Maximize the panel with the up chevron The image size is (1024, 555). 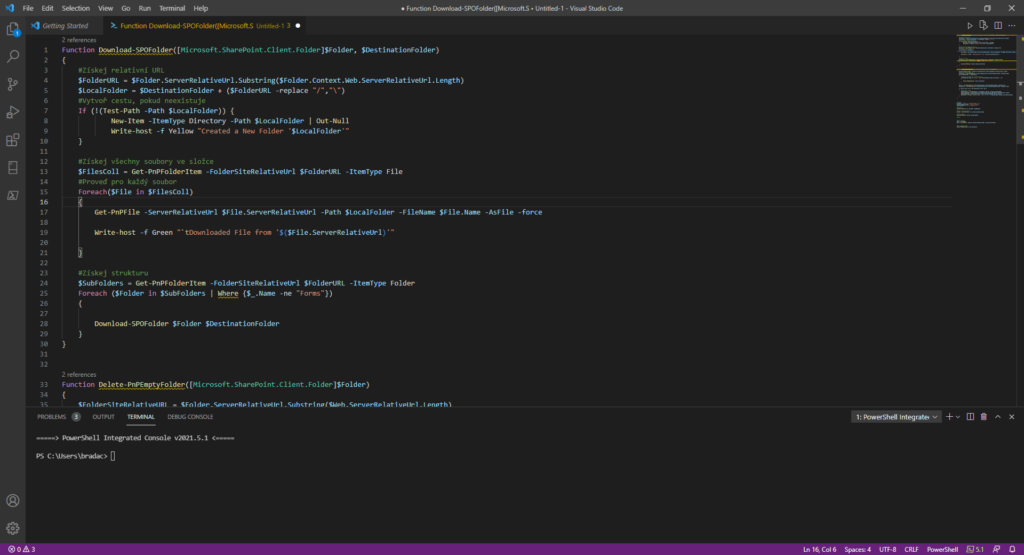tap(998, 417)
